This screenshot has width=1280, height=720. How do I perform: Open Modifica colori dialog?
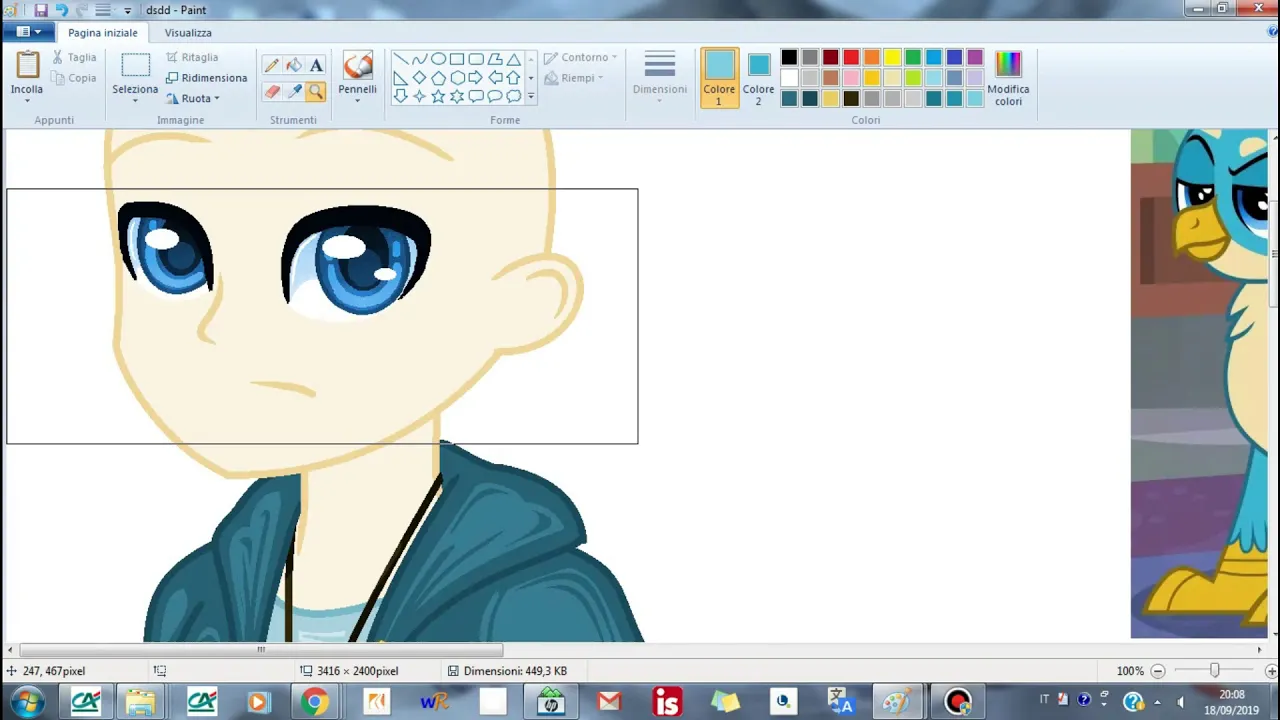[x=1008, y=78]
